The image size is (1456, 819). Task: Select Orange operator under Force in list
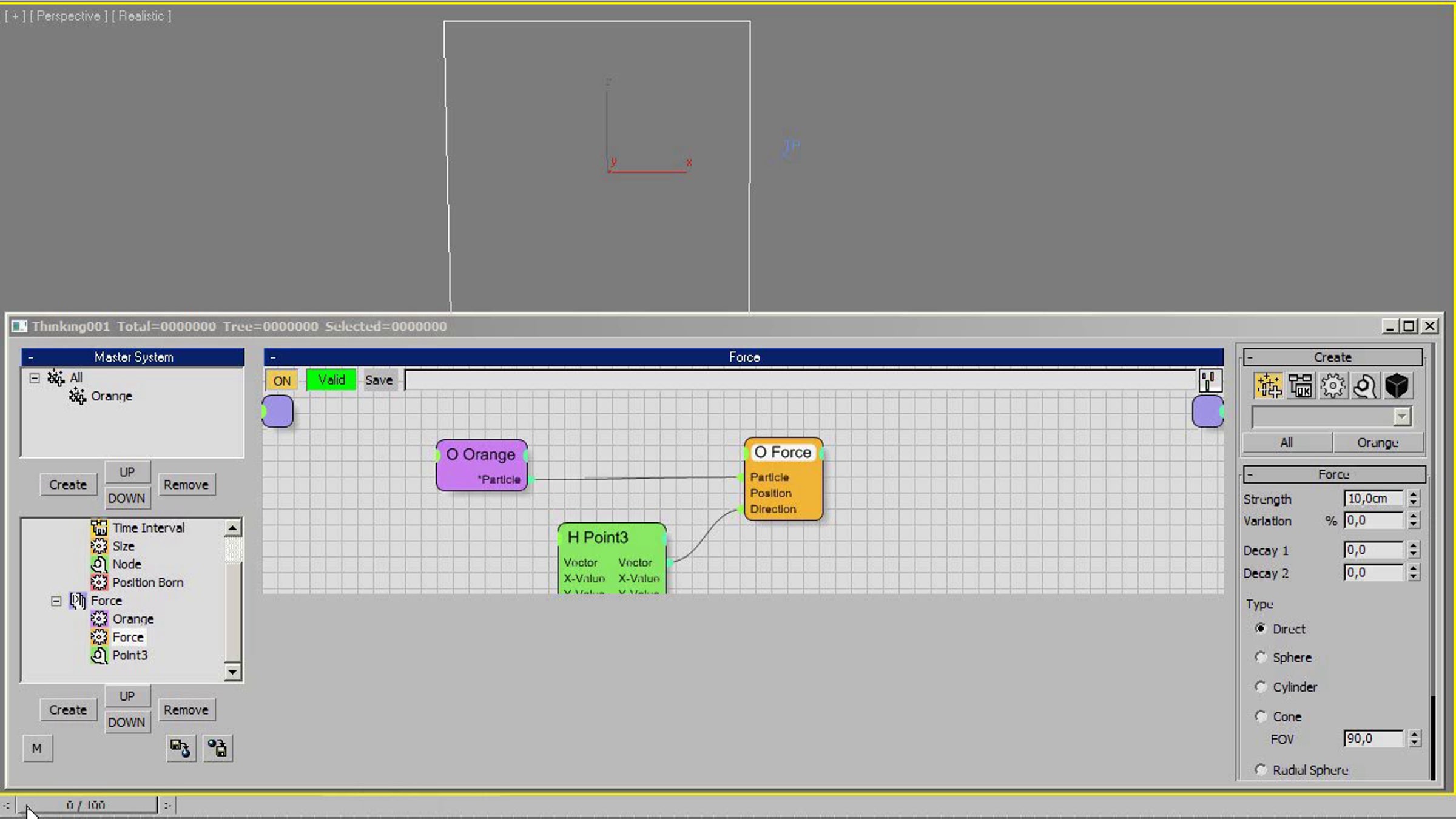pyautogui.click(x=133, y=619)
